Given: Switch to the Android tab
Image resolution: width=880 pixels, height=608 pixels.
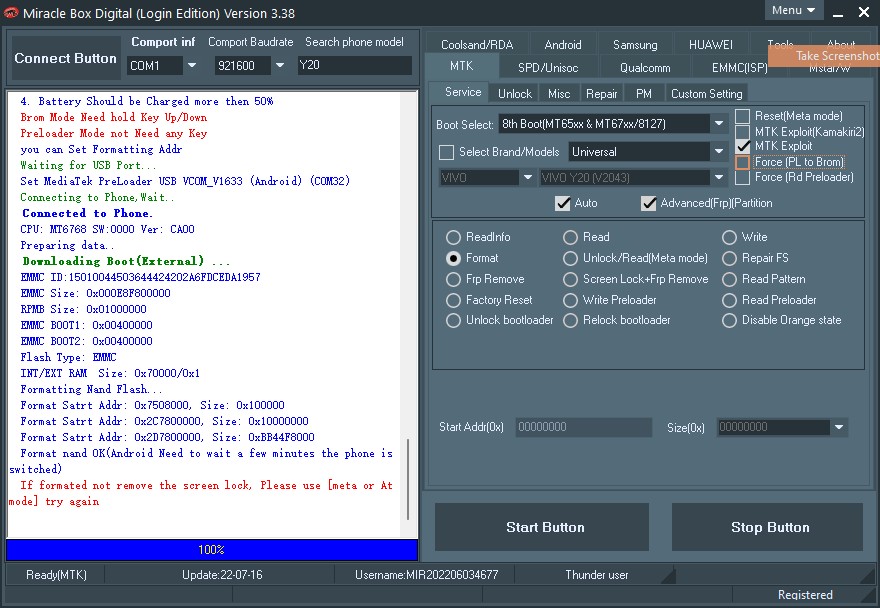Looking at the screenshot, I should [563, 44].
